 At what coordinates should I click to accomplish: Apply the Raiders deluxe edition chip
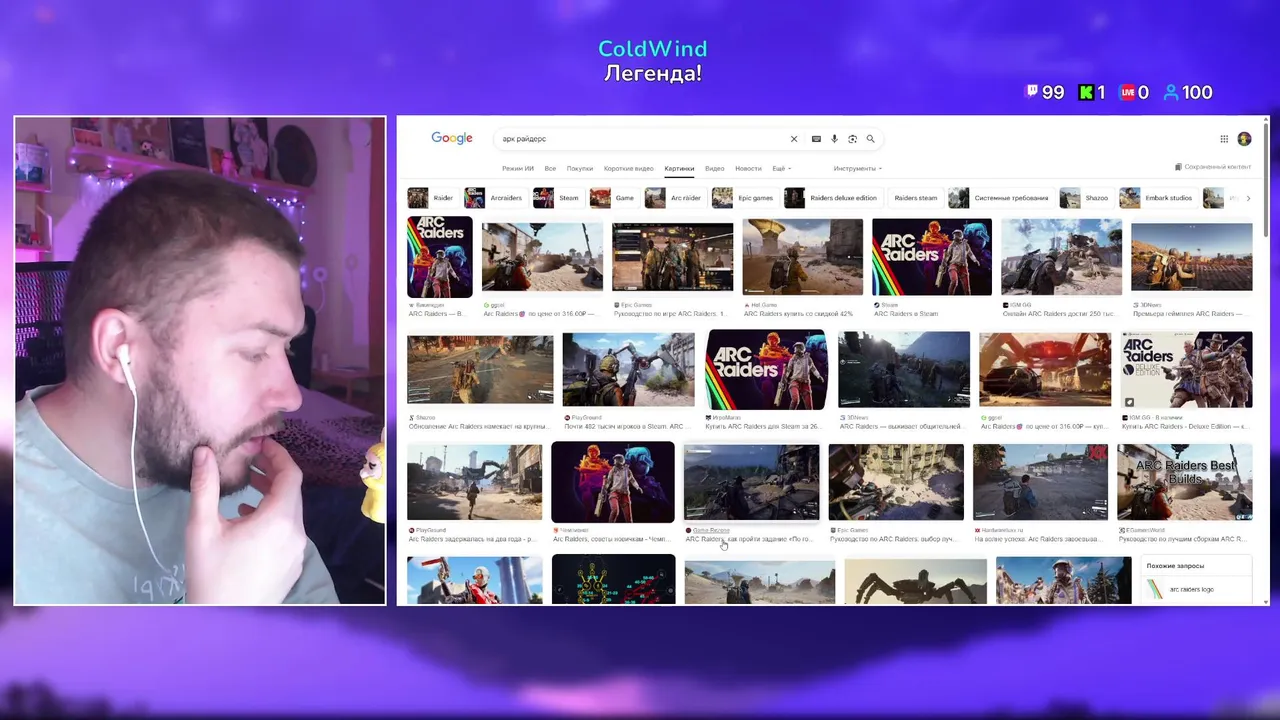pyautogui.click(x=831, y=198)
